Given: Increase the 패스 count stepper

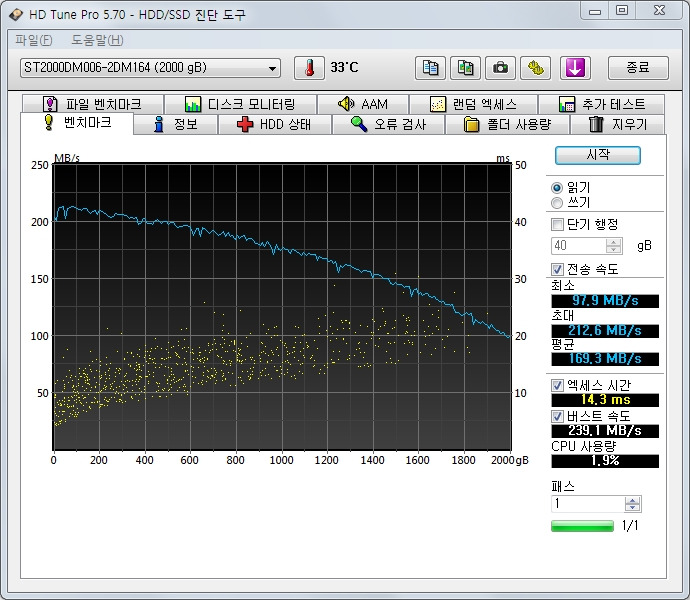Looking at the screenshot, I should tap(632, 500).
